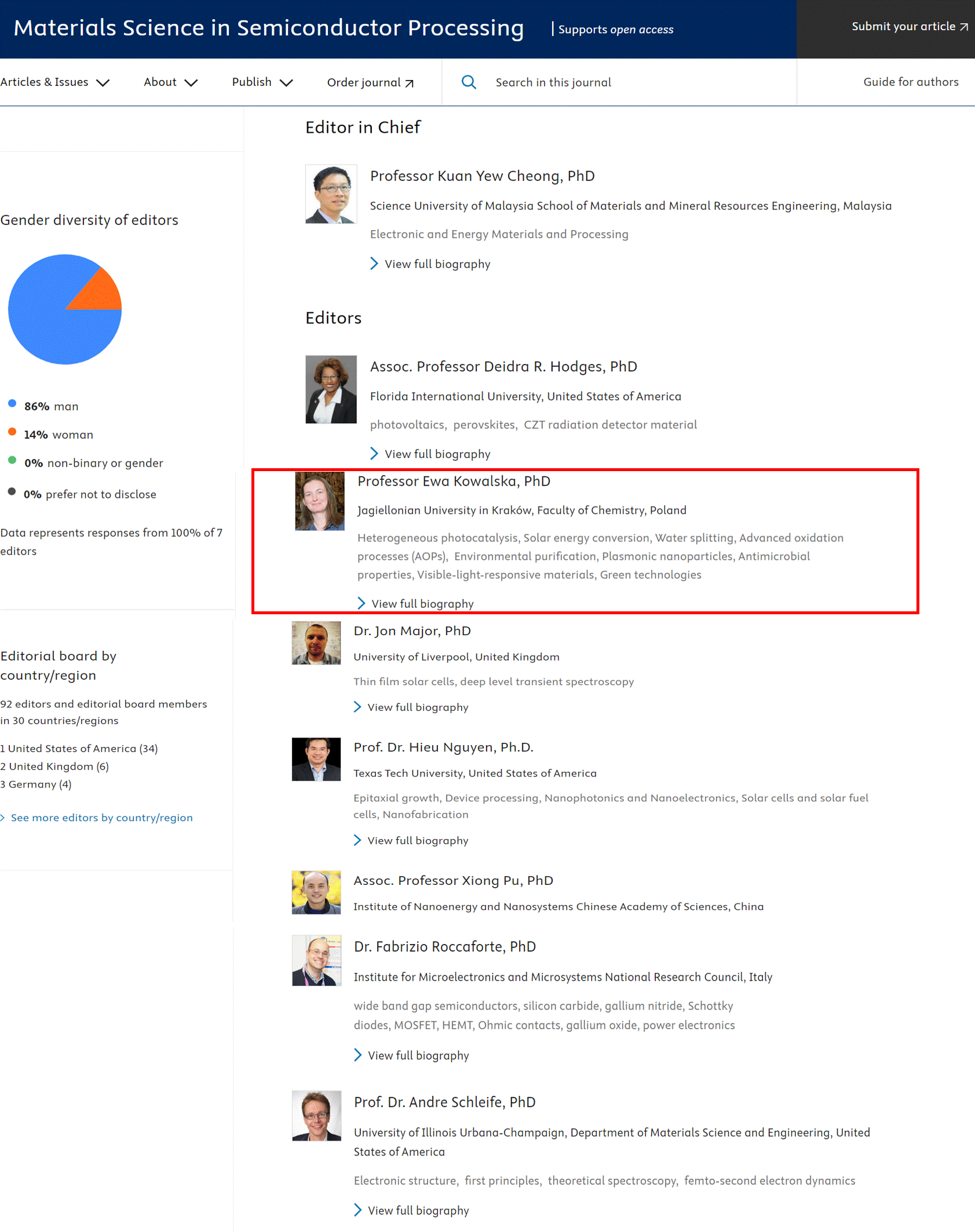Click Submit your article
This screenshot has width=975, height=1232.
pyautogui.click(x=910, y=27)
